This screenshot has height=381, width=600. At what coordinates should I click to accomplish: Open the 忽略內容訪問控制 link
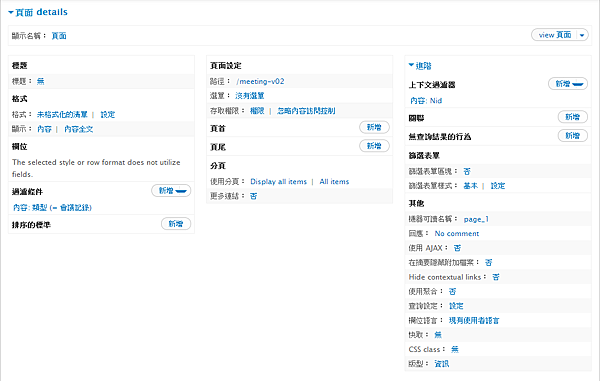coord(306,111)
